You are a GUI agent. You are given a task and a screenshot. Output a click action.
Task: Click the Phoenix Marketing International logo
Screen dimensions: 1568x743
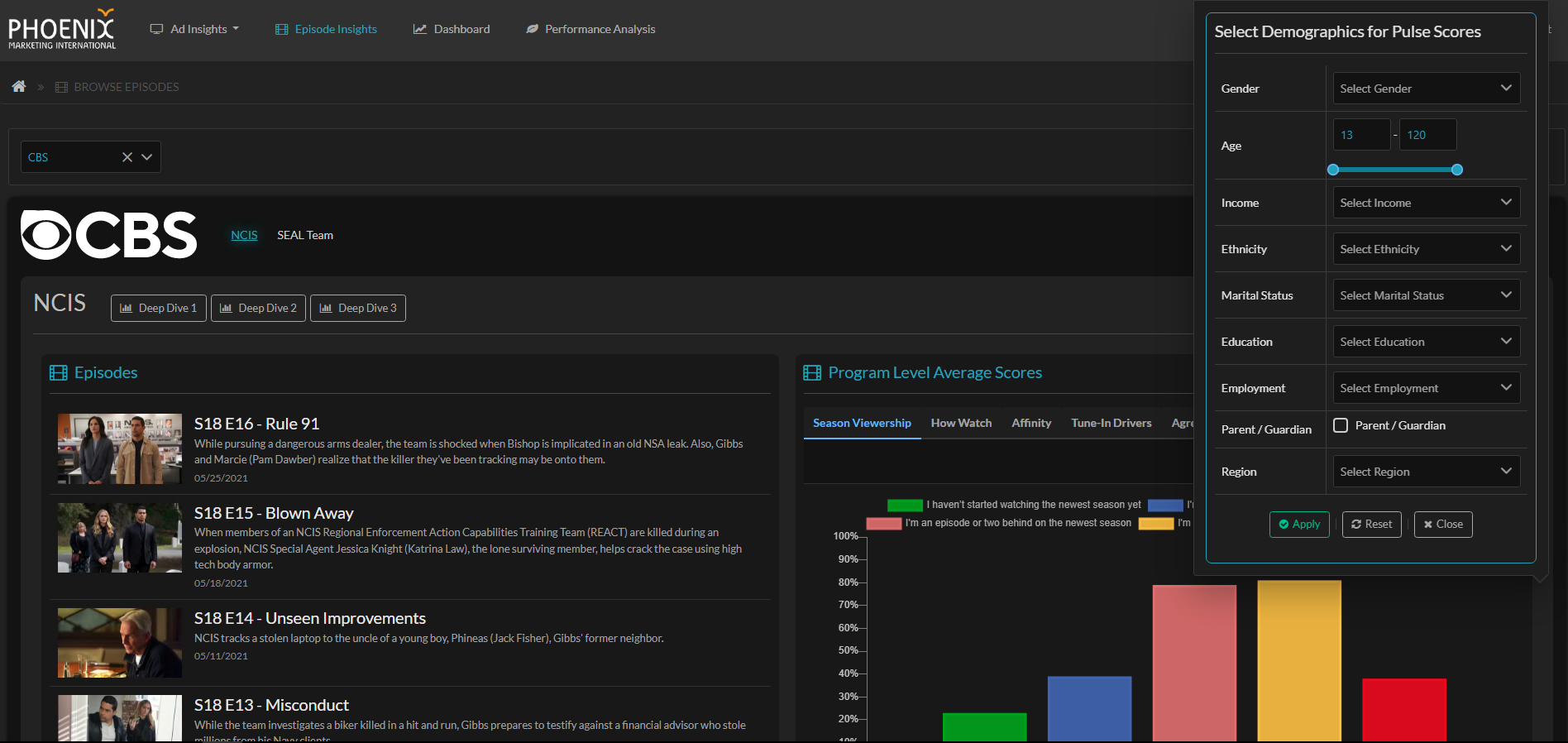click(x=62, y=29)
